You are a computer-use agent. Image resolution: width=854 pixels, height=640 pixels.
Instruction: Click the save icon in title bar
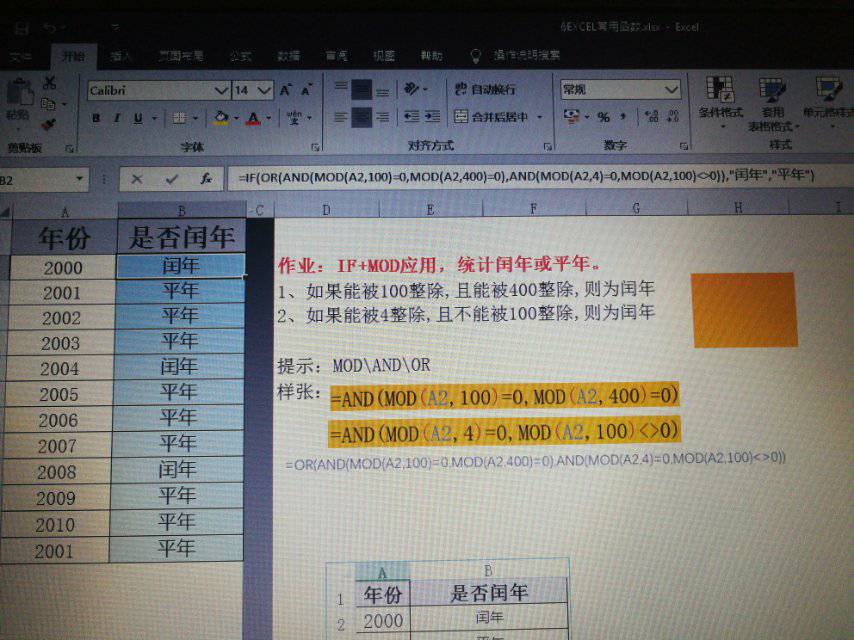coord(21,28)
